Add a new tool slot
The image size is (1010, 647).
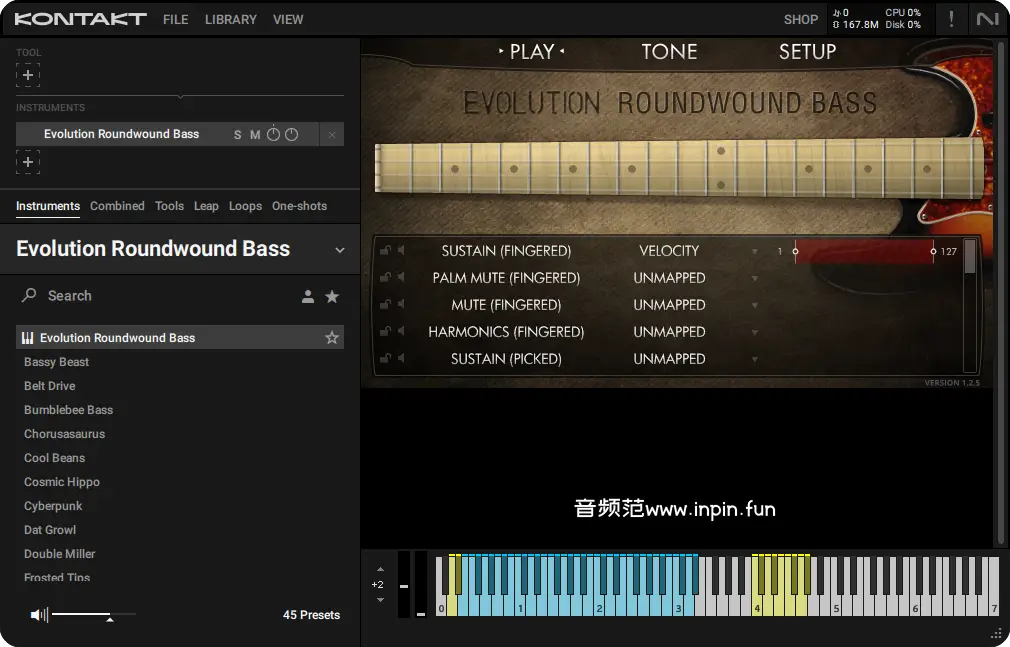[x=28, y=75]
